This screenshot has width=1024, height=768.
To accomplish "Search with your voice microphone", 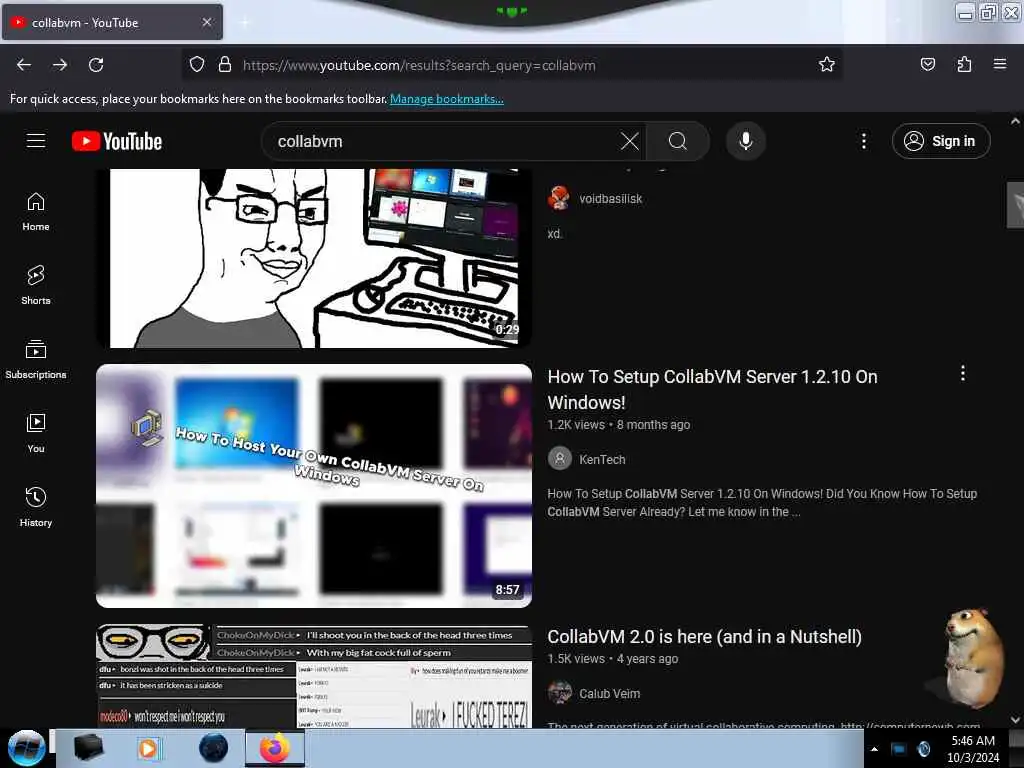I will [746, 141].
